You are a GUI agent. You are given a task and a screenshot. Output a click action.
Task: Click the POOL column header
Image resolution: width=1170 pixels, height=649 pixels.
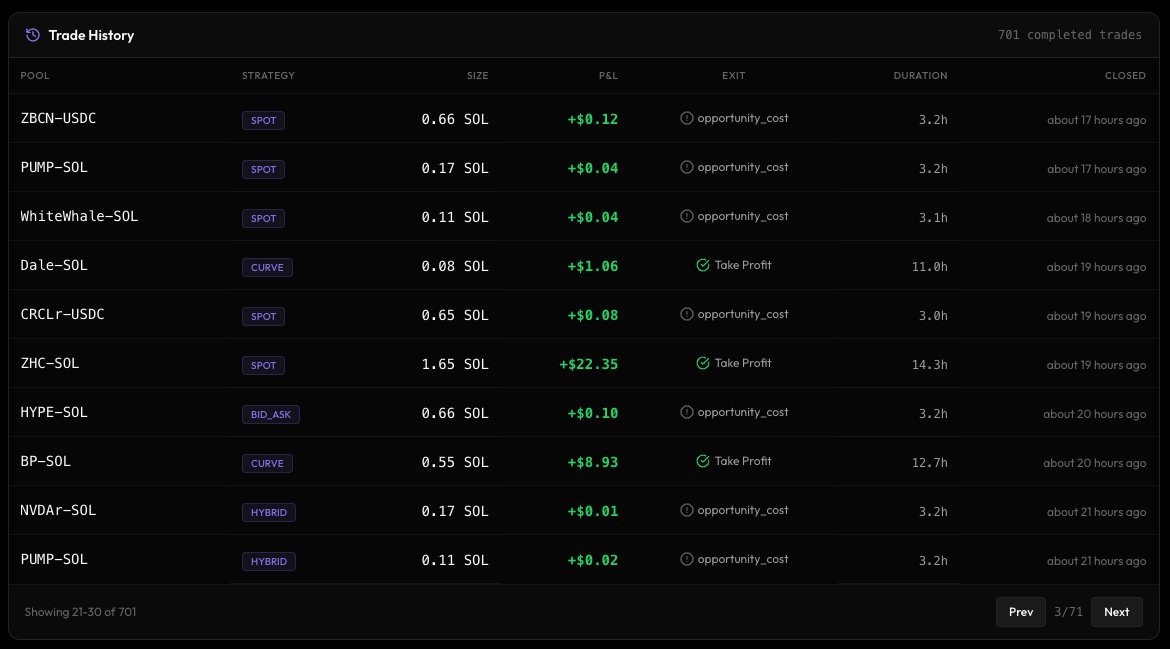tap(35, 75)
